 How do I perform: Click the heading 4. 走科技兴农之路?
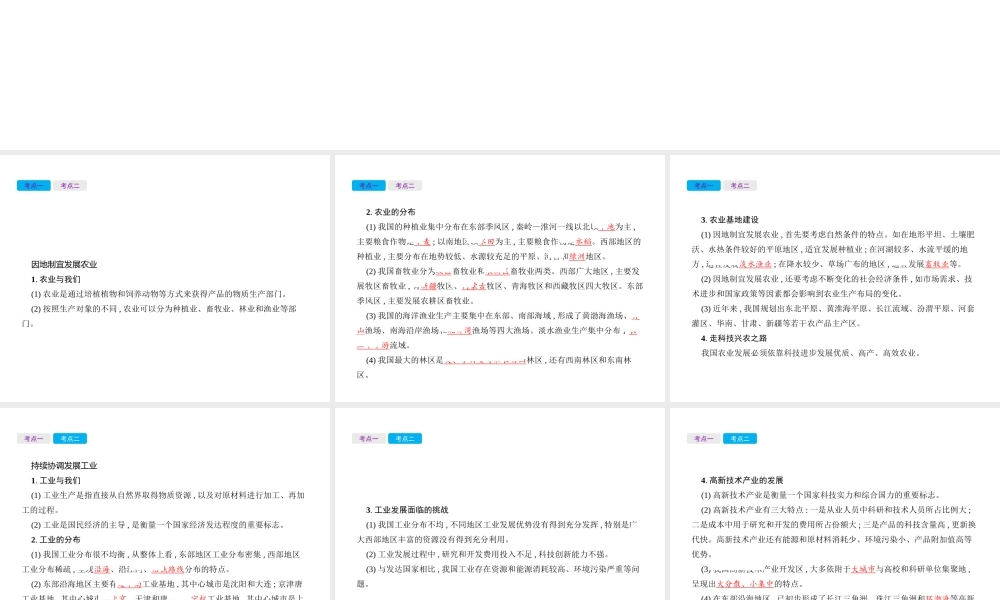pyautogui.click(x=734, y=339)
